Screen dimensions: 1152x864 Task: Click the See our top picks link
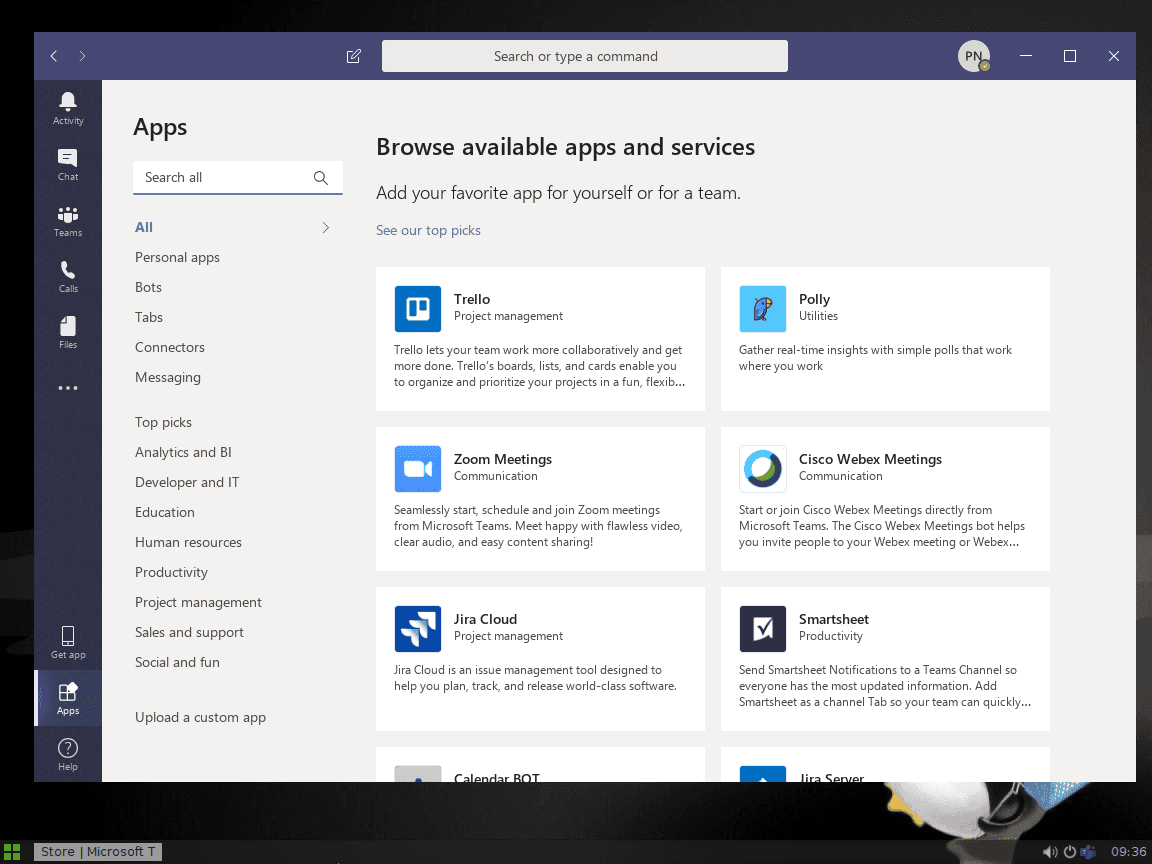point(428,230)
